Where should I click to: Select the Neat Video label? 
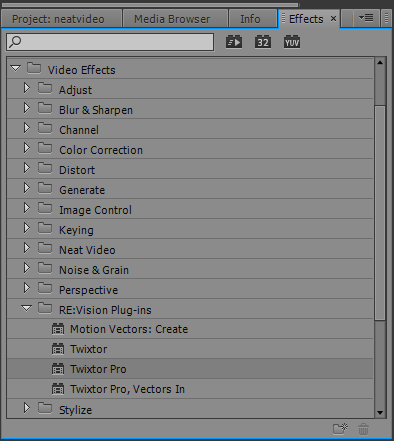[x=87, y=250]
